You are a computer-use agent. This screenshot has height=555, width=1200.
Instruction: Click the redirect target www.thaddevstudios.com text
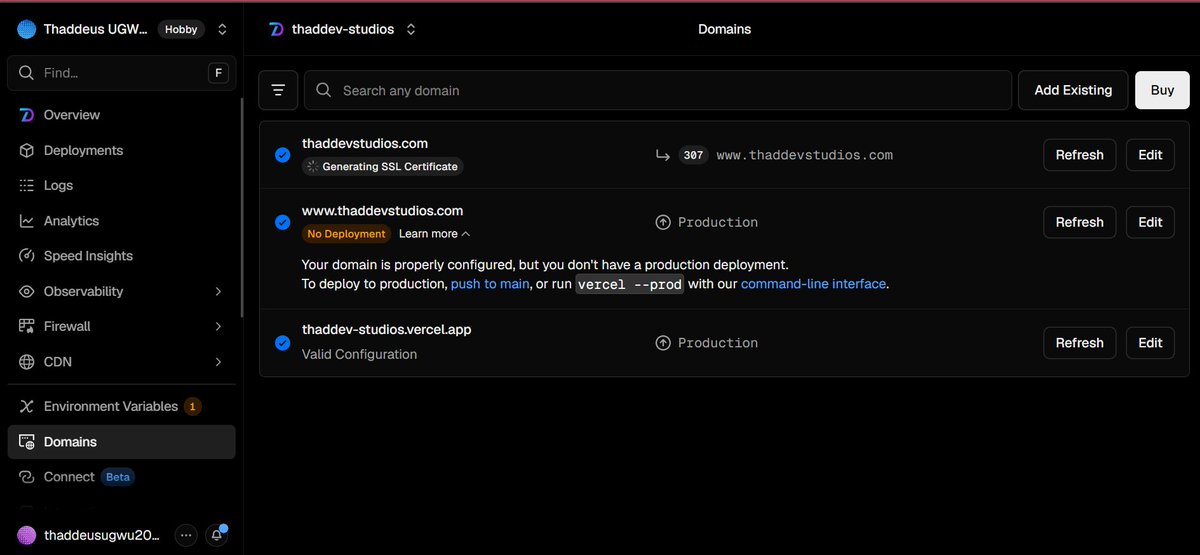[805, 155]
